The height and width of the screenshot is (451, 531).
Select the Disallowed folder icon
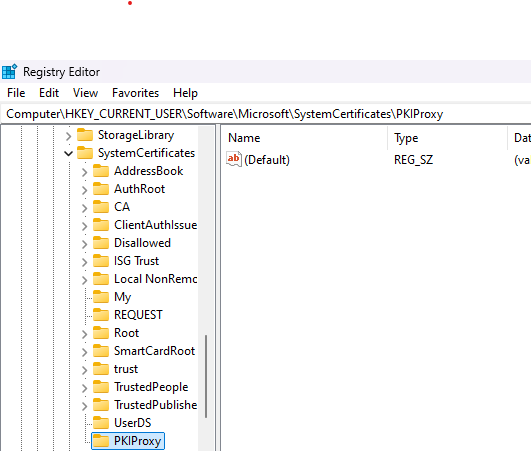[101, 243]
